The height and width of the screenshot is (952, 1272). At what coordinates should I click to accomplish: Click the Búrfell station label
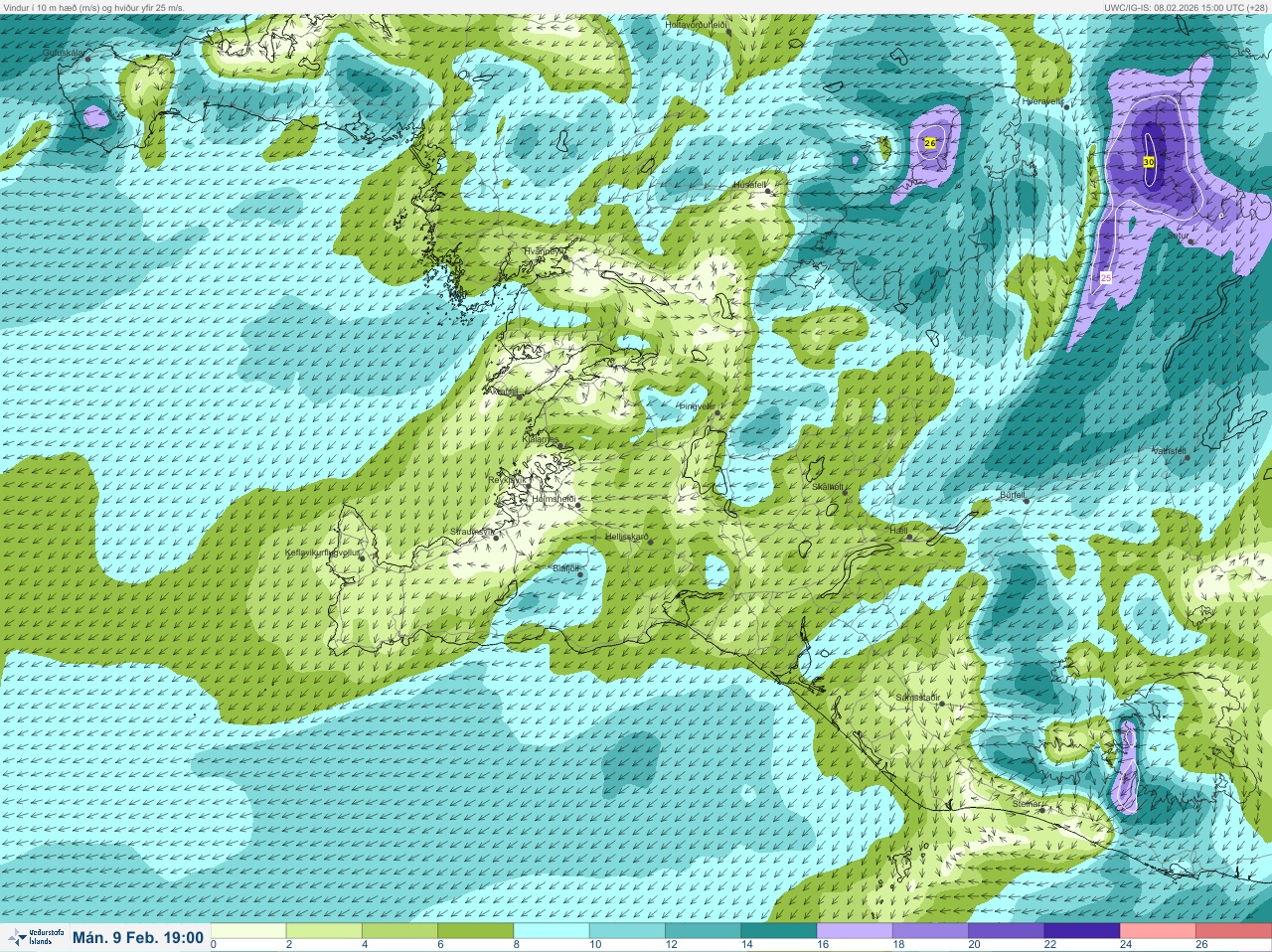coord(1012,494)
